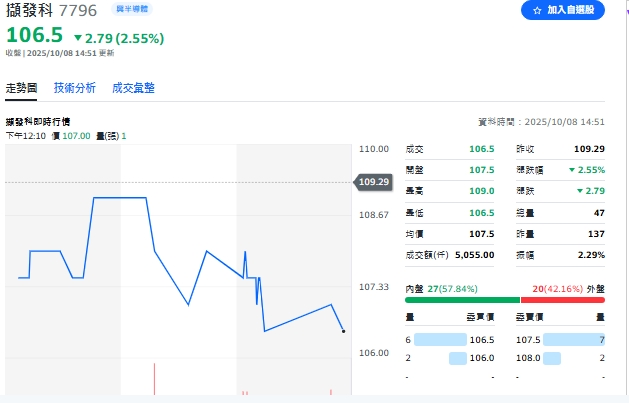Click the red 外盤 ratio bar
Viewport: 629px width, 403px height.
click(x=562, y=299)
